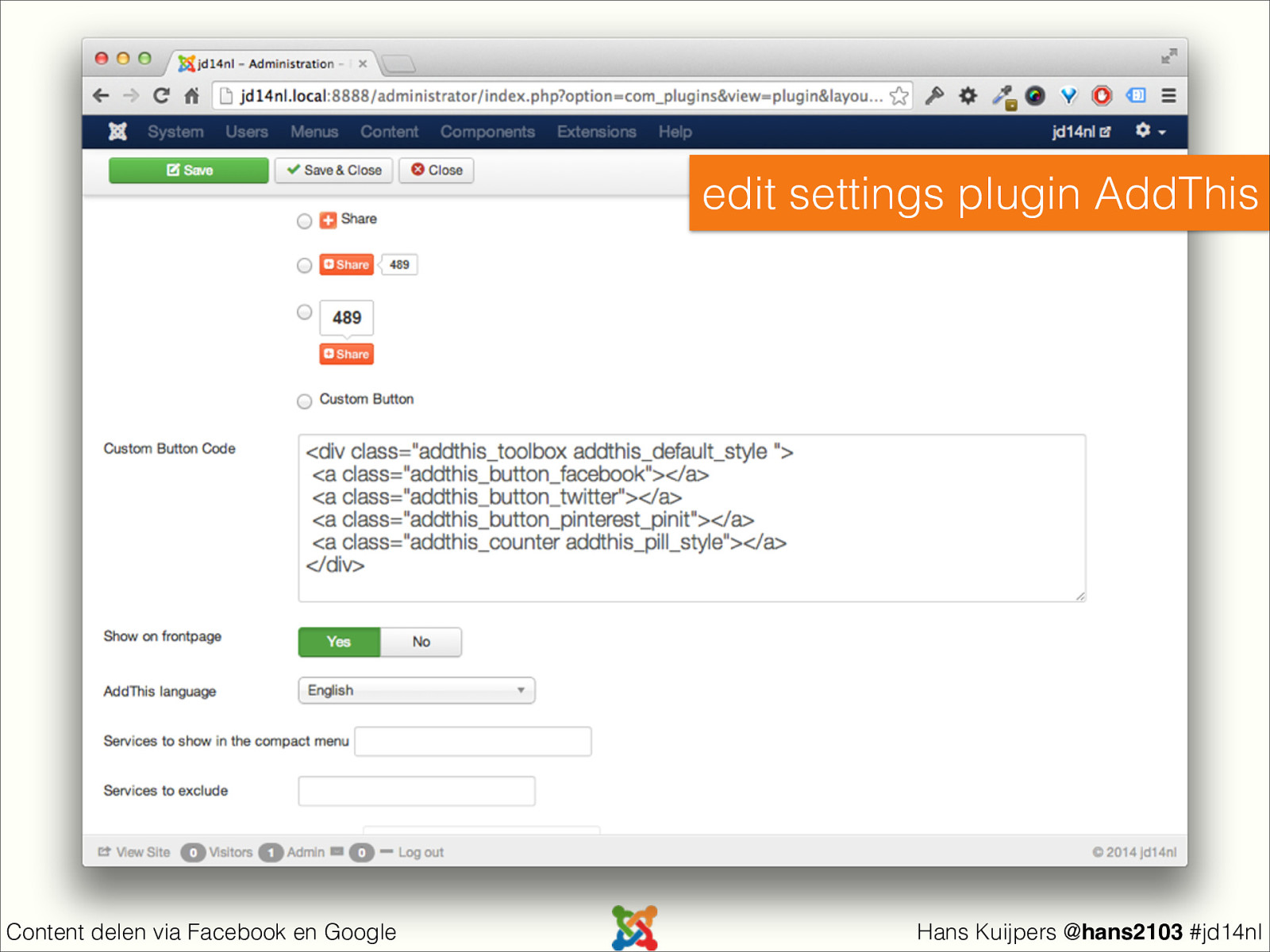Click the messages envelope icon in footer
The width and height of the screenshot is (1270, 952).
[337, 851]
